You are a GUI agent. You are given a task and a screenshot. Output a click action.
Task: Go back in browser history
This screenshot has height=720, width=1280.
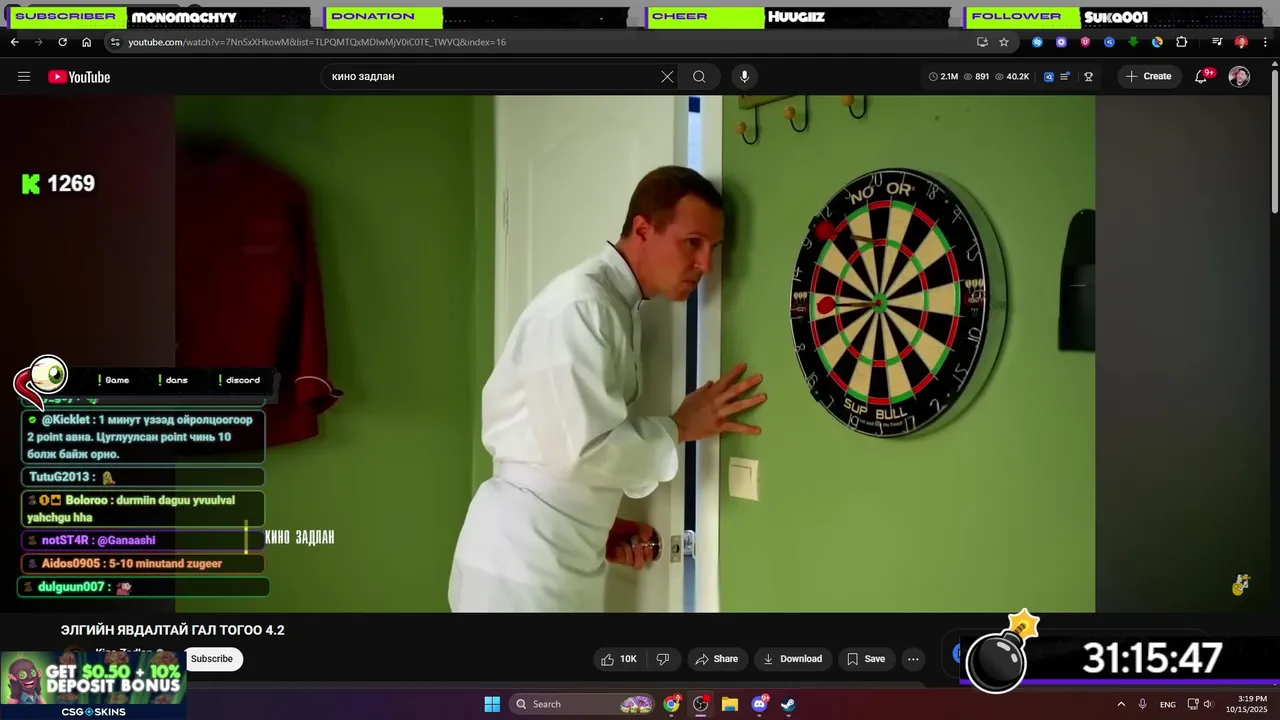point(14,42)
